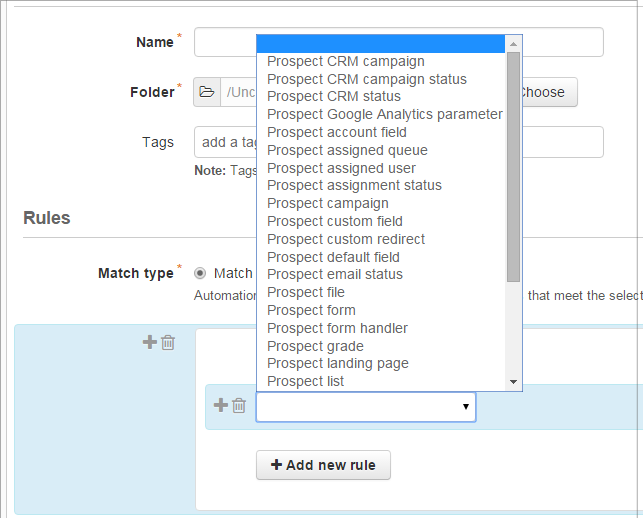Viewport: 643px width, 518px height.
Task: Open the rule type dropdown
Action: pos(366,407)
